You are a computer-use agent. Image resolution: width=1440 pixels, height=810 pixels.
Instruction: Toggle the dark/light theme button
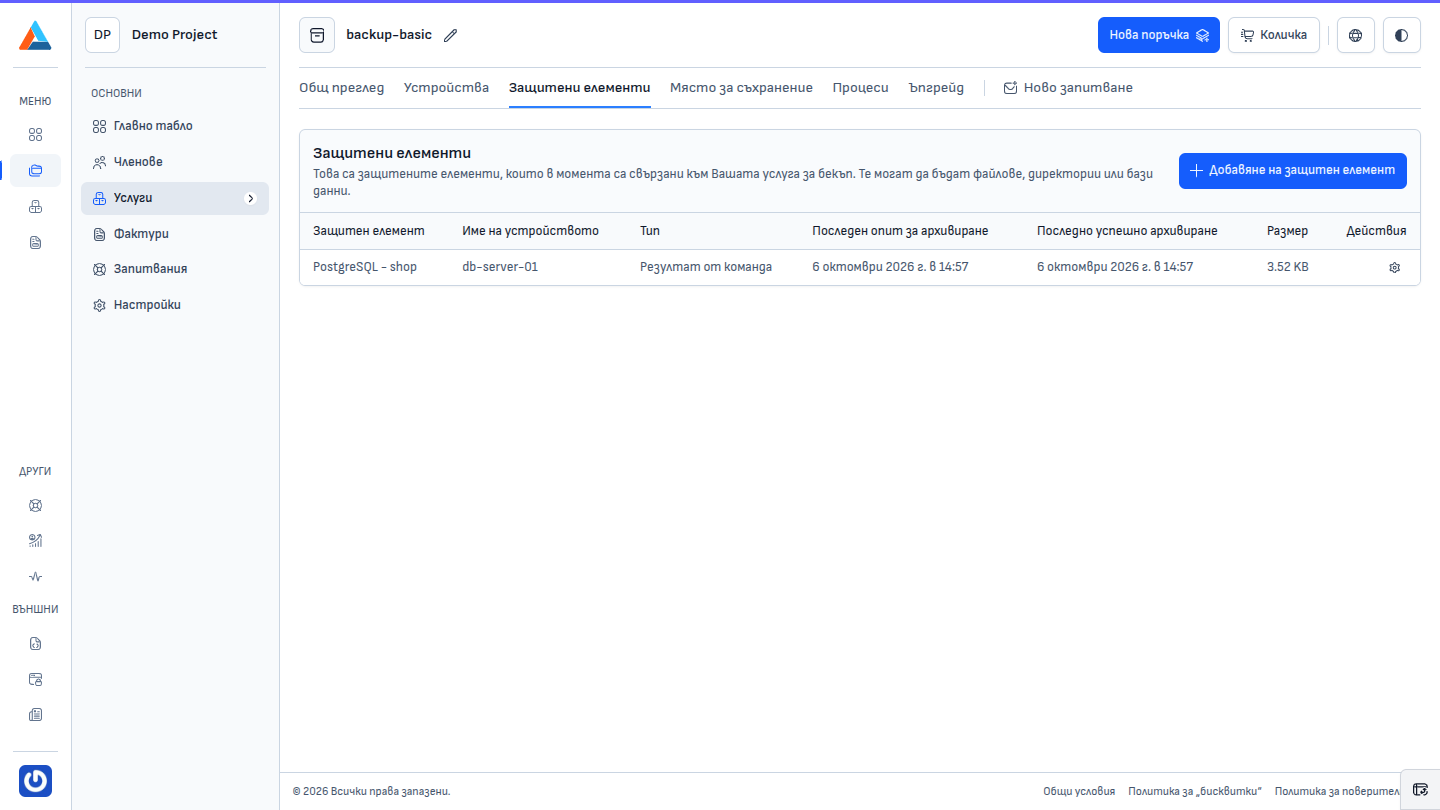1402,35
